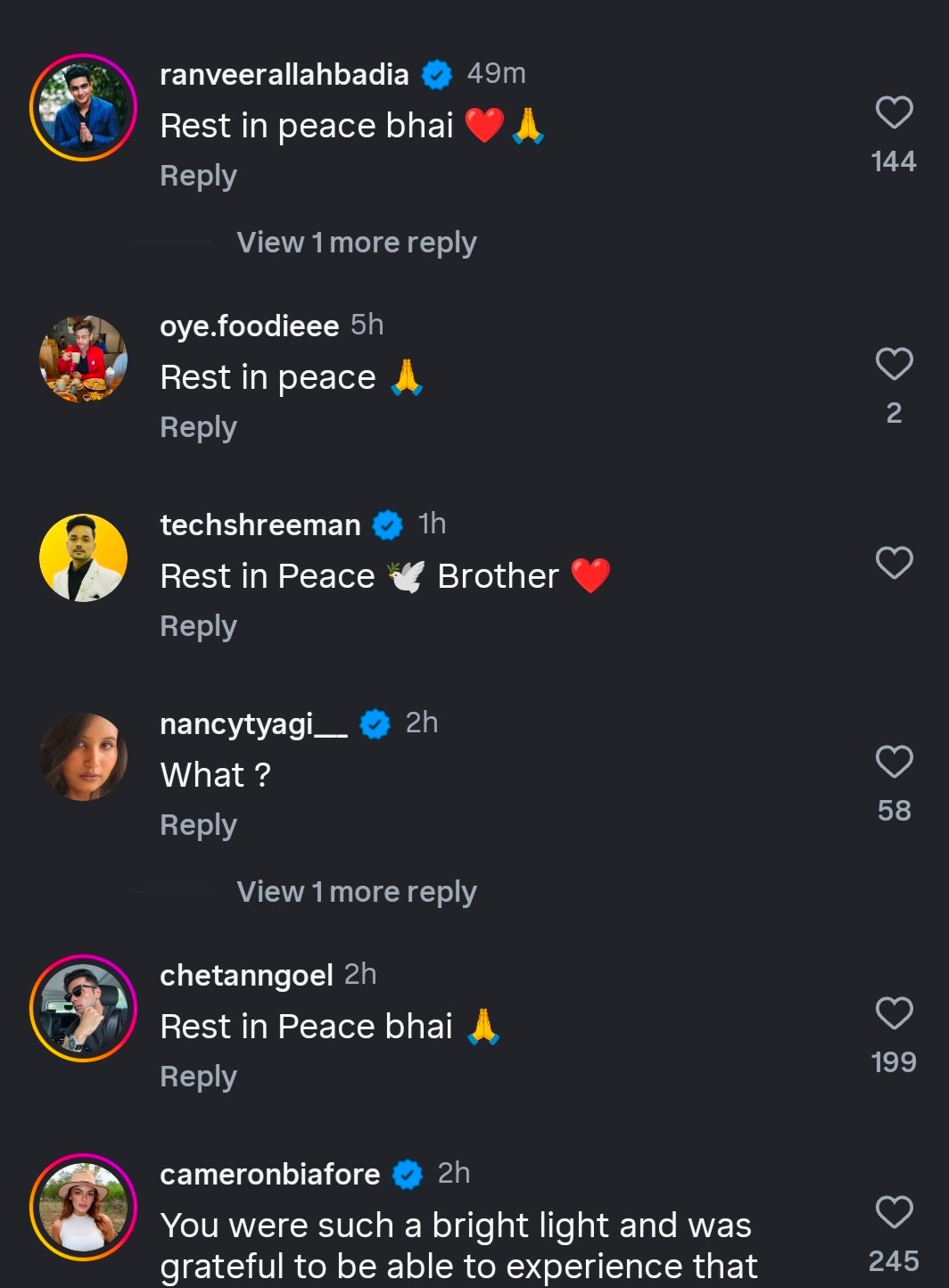Viewport: 949px width, 1288px height.
Task: Reply to chetanngoel's comment
Action: point(198,1077)
